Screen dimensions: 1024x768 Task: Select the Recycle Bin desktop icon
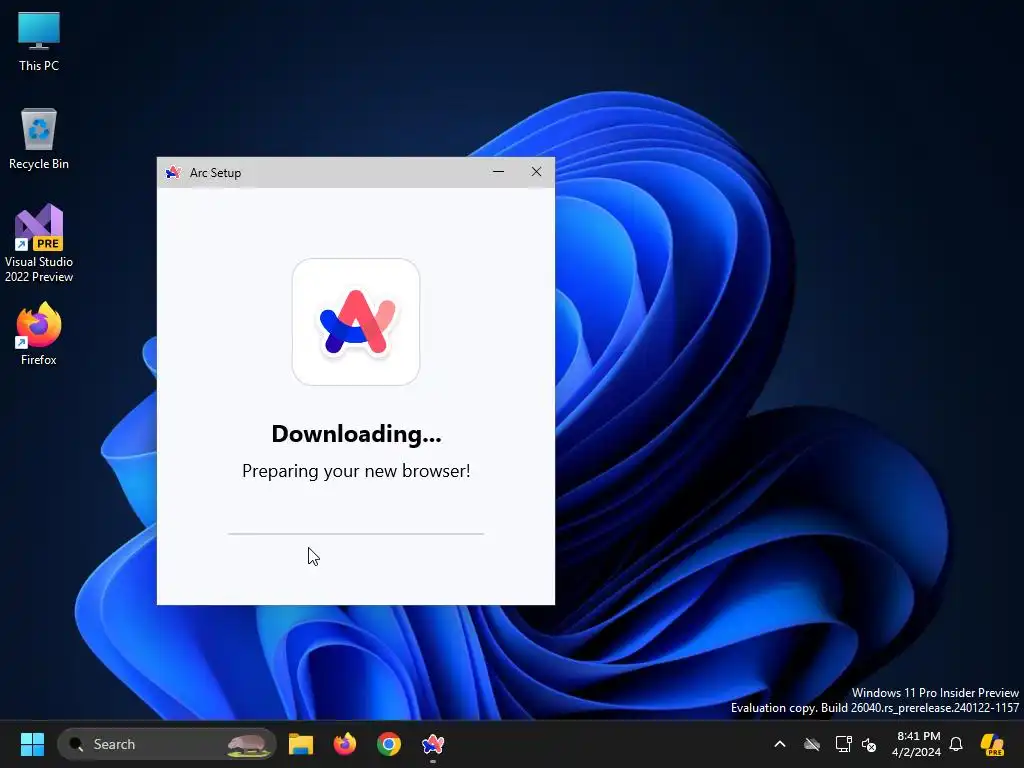coord(39,139)
